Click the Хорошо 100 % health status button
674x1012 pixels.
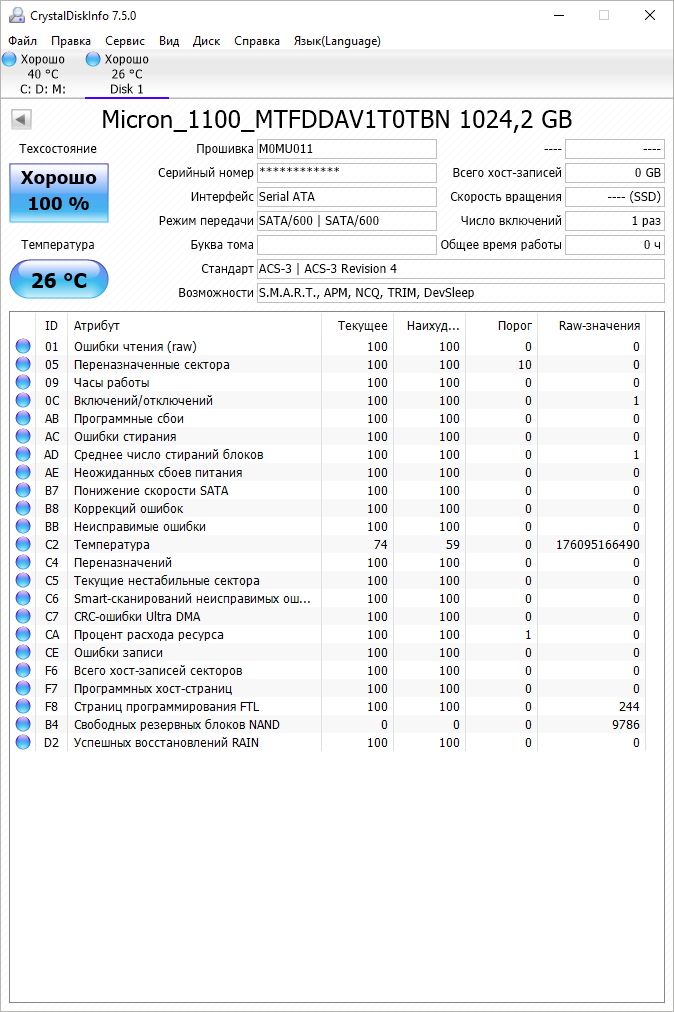[59, 192]
